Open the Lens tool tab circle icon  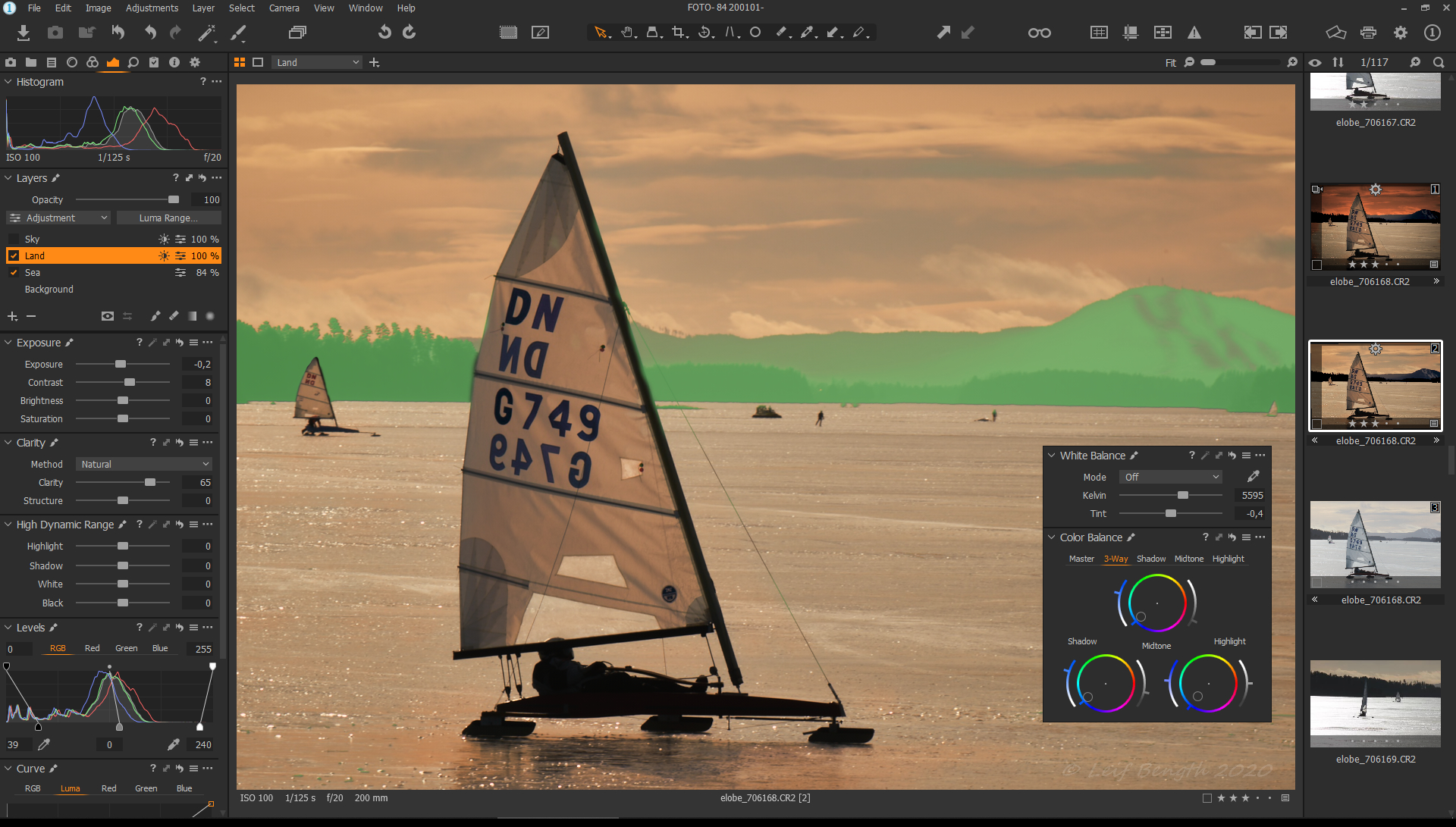click(x=72, y=62)
